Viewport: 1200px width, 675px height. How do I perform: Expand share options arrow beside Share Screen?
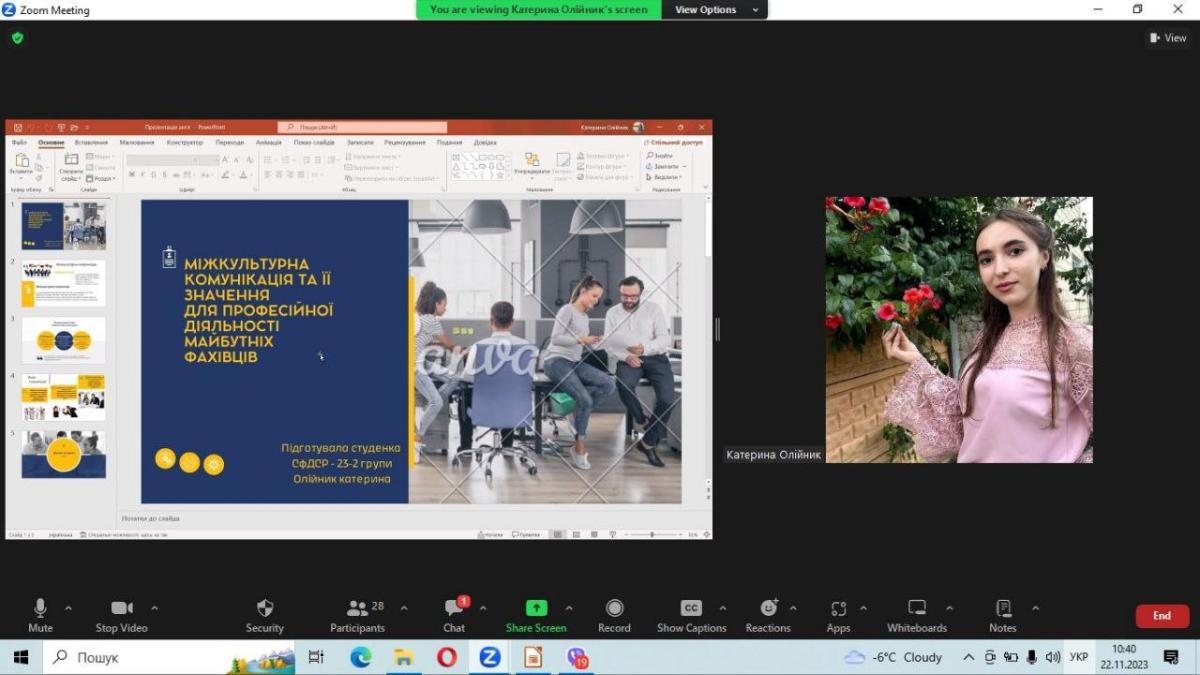point(569,608)
